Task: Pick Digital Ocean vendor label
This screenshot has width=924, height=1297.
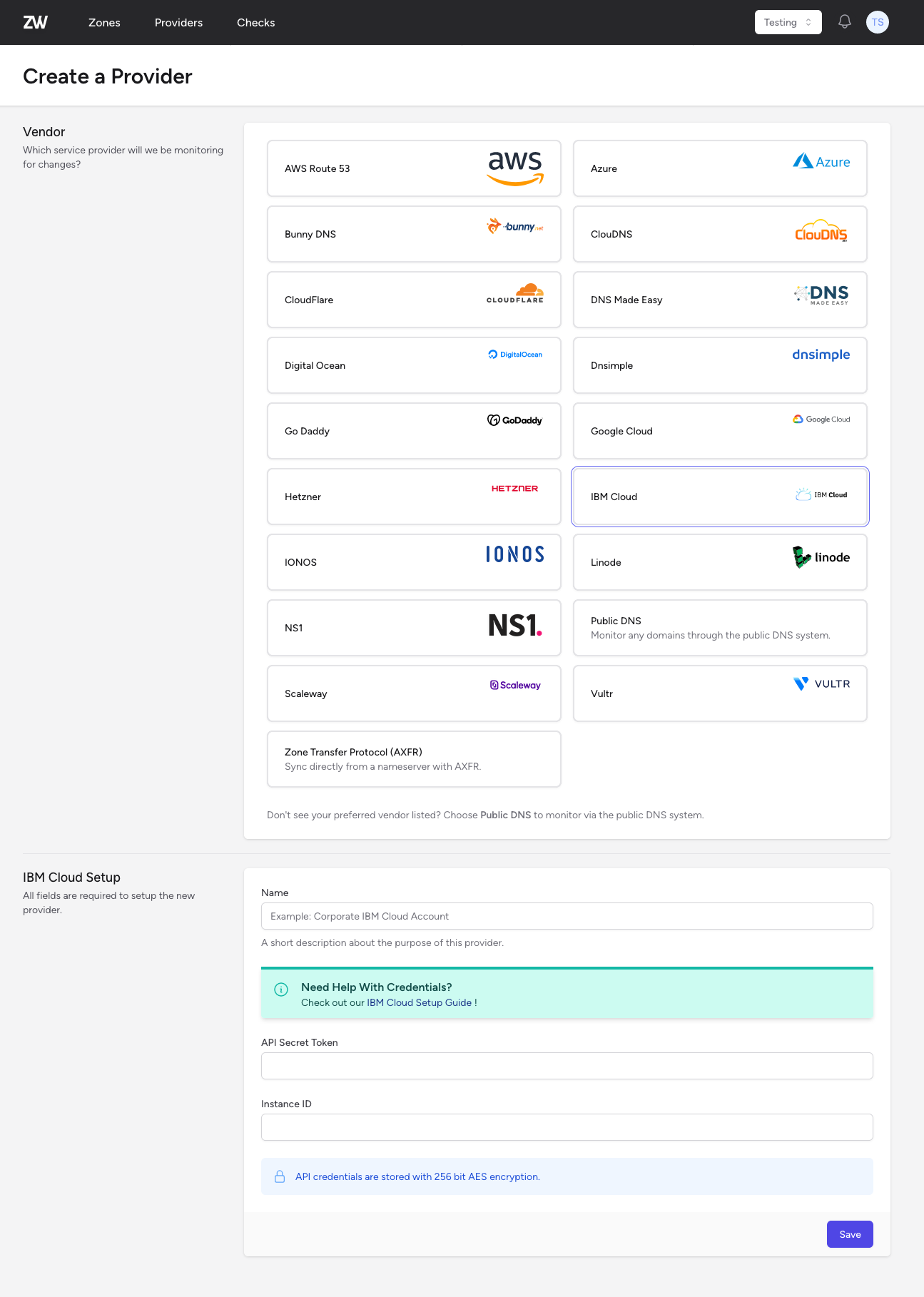Action: (x=315, y=365)
